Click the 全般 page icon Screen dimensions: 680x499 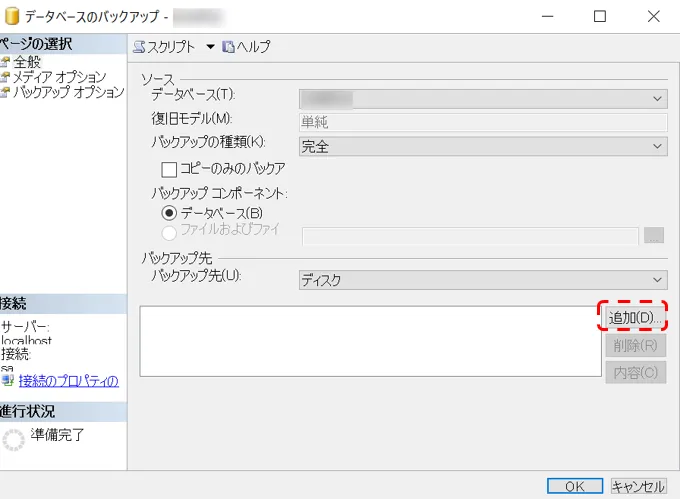point(5,63)
